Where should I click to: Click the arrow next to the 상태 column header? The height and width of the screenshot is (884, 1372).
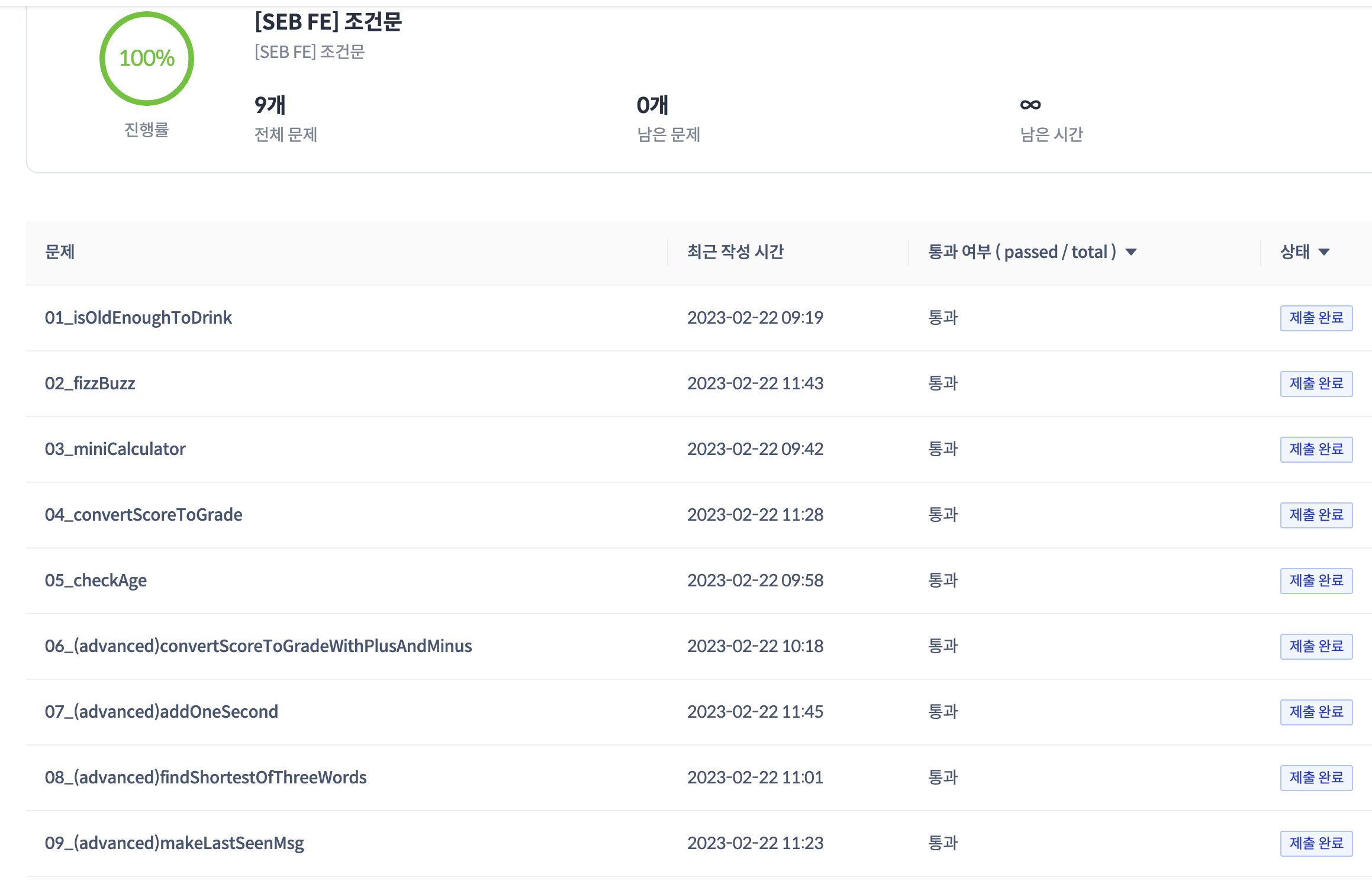tap(1324, 252)
